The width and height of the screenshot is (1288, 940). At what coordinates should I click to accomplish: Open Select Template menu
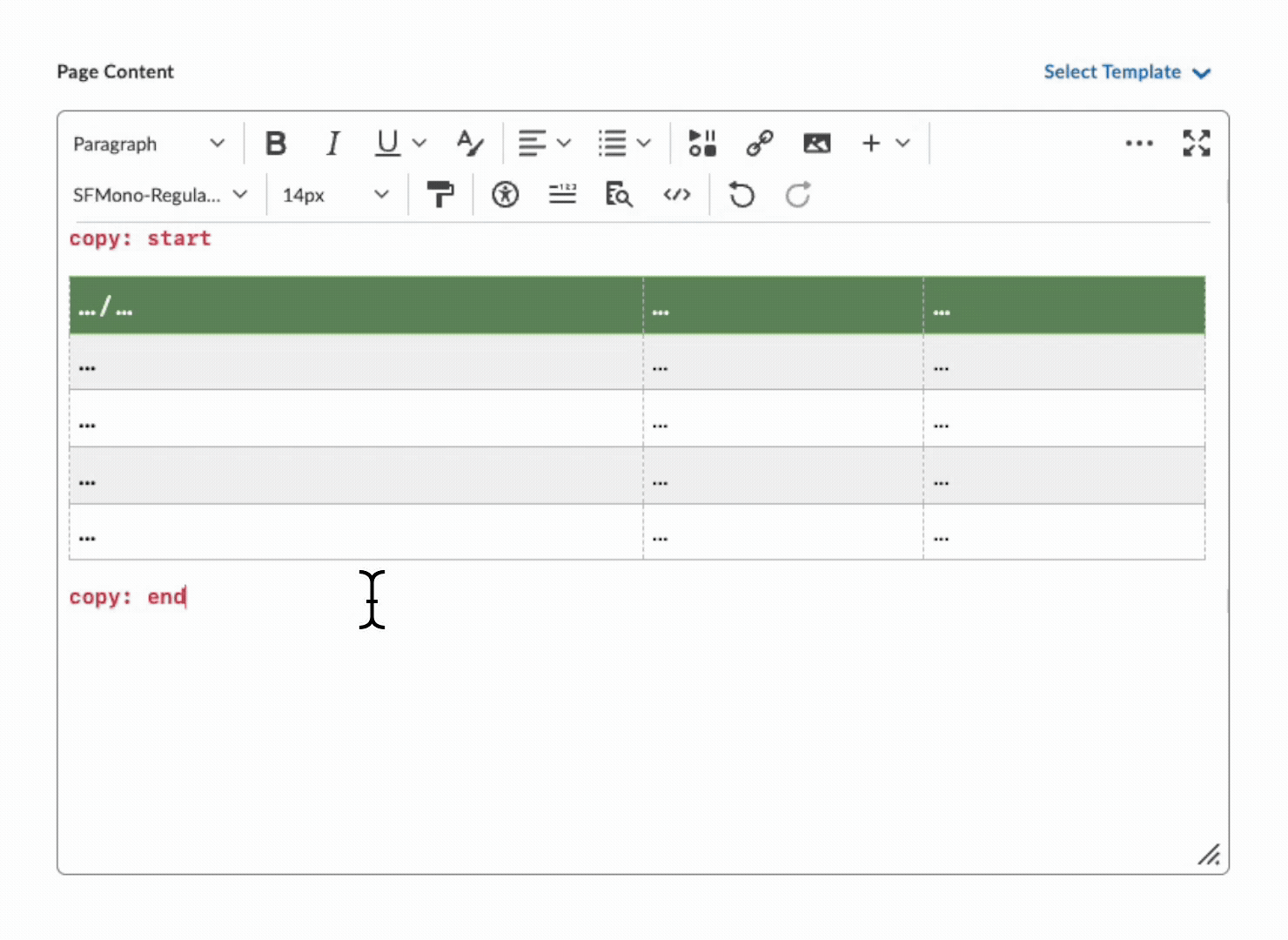pos(1127,72)
